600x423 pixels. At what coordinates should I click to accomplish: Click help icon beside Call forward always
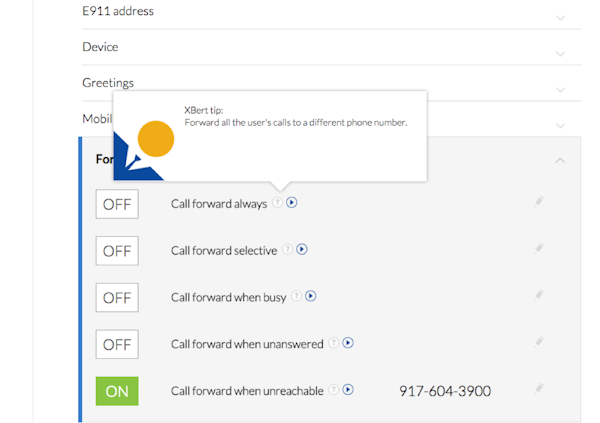click(277, 202)
